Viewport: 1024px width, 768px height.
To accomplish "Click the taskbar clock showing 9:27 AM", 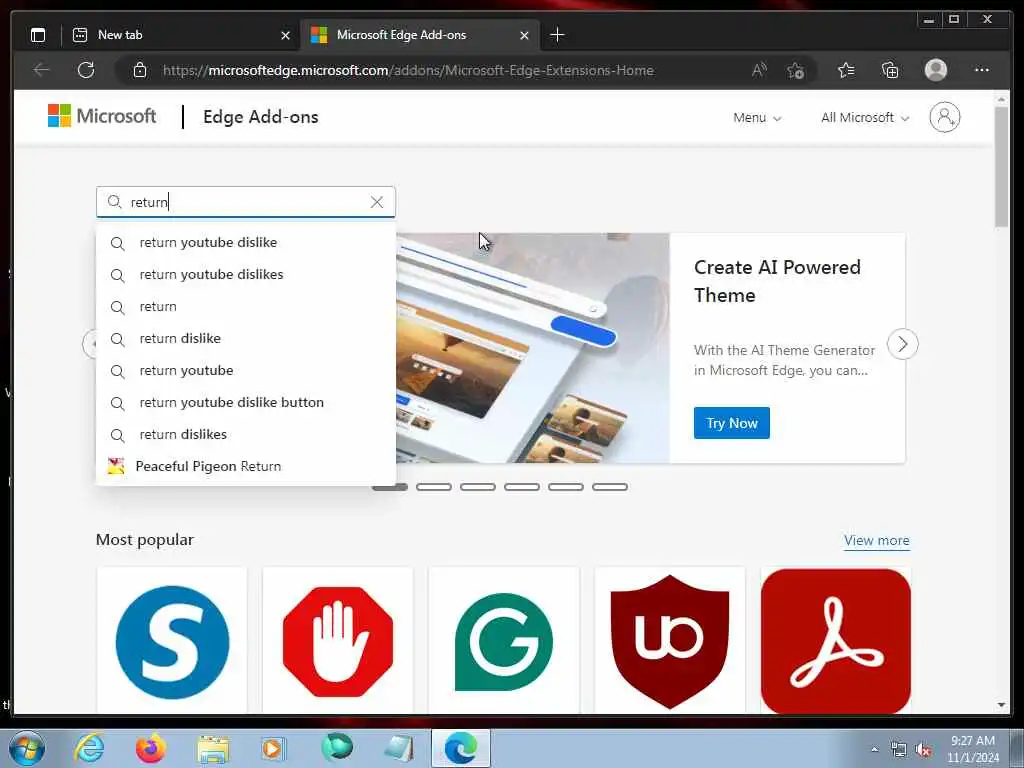I will [x=972, y=749].
